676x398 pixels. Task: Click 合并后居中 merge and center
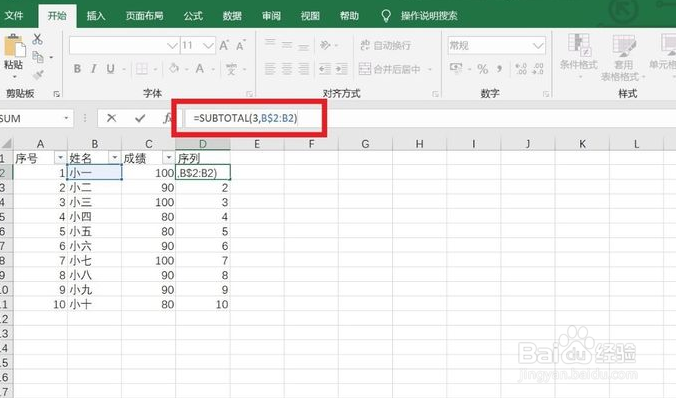pos(390,69)
